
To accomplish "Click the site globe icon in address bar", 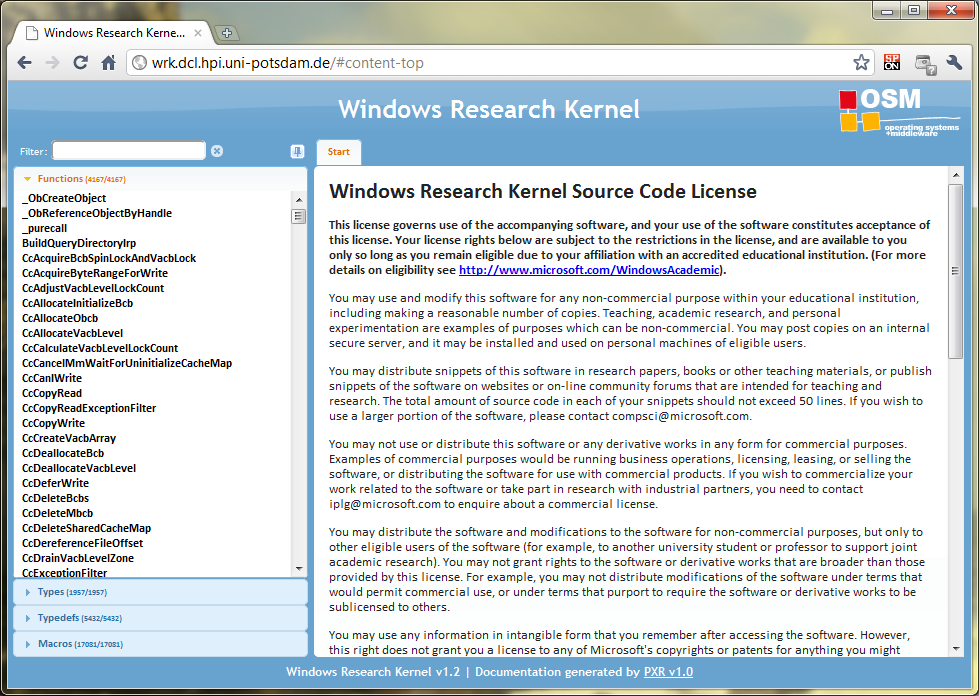I will point(140,62).
